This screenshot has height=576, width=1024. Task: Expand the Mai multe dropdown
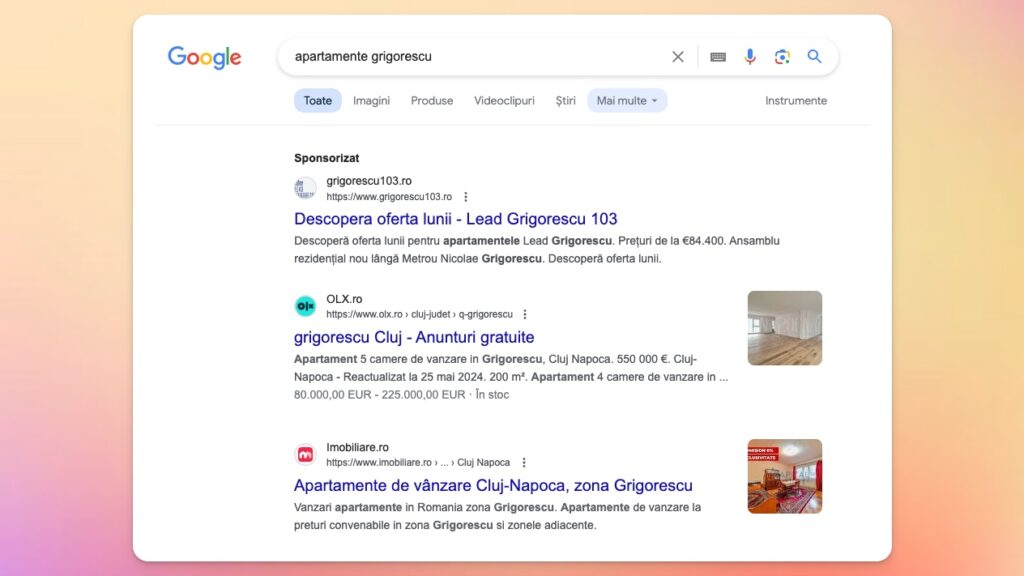627,101
